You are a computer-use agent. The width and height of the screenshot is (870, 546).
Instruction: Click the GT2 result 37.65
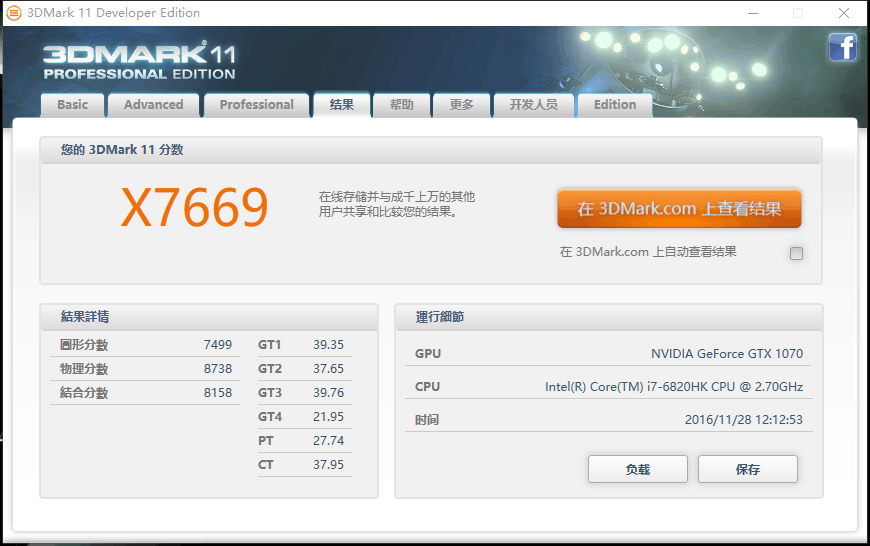tap(328, 368)
